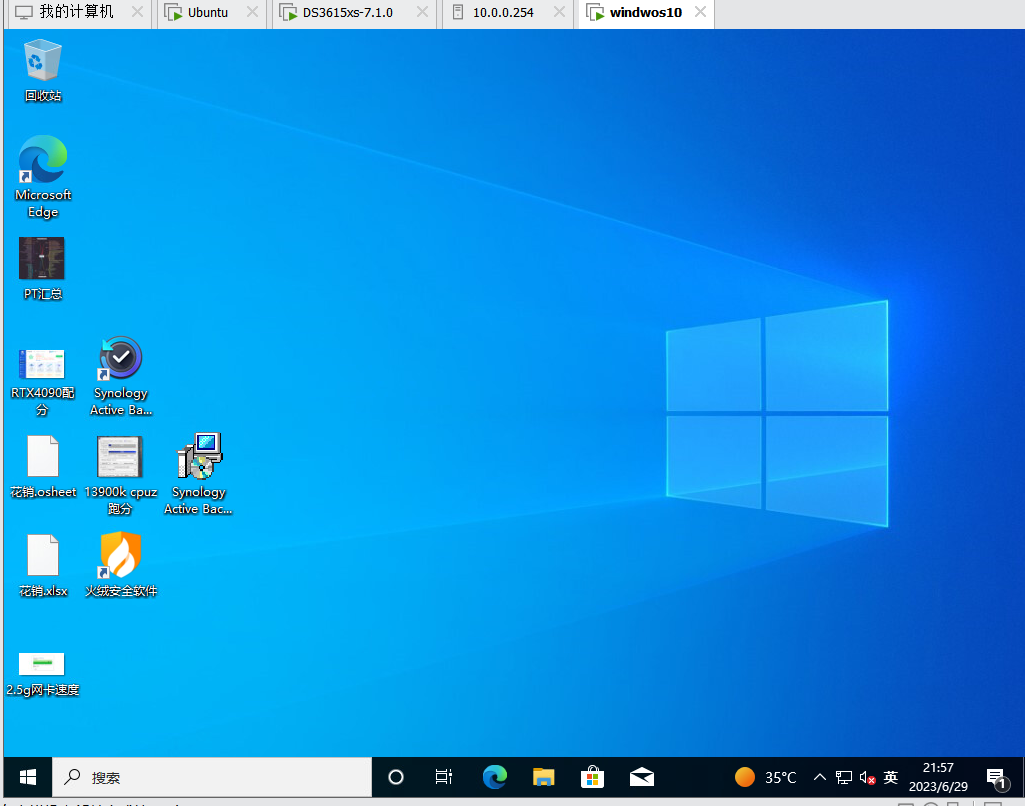The image size is (1025, 806).
Task: Select the 13900k cpuz 跑分 image
Action: [x=121, y=475]
